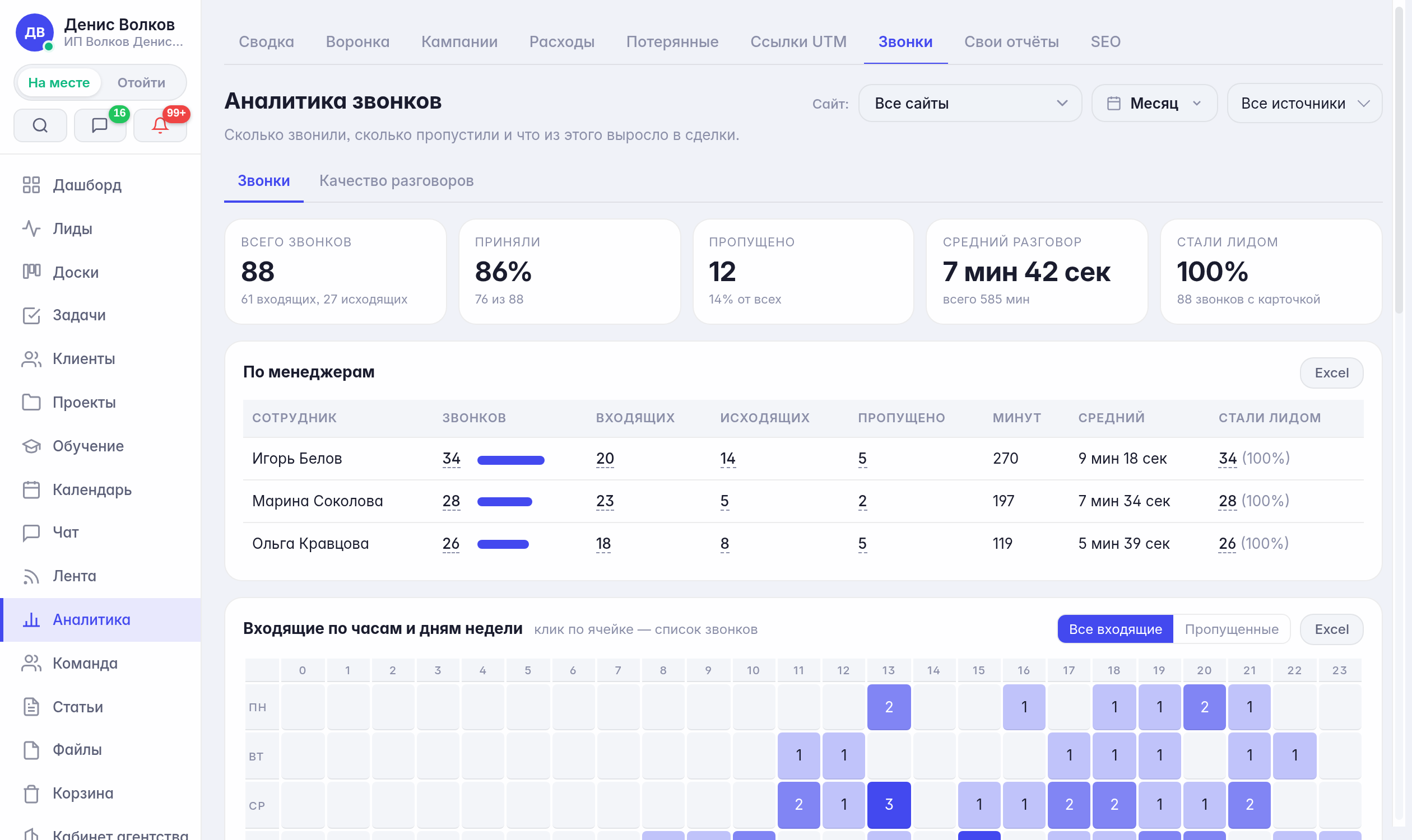Open Ольга Кравцова's 5 missed calls
Image resolution: width=1412 pixels, height=840 pixels.
[x=862, y=544]
